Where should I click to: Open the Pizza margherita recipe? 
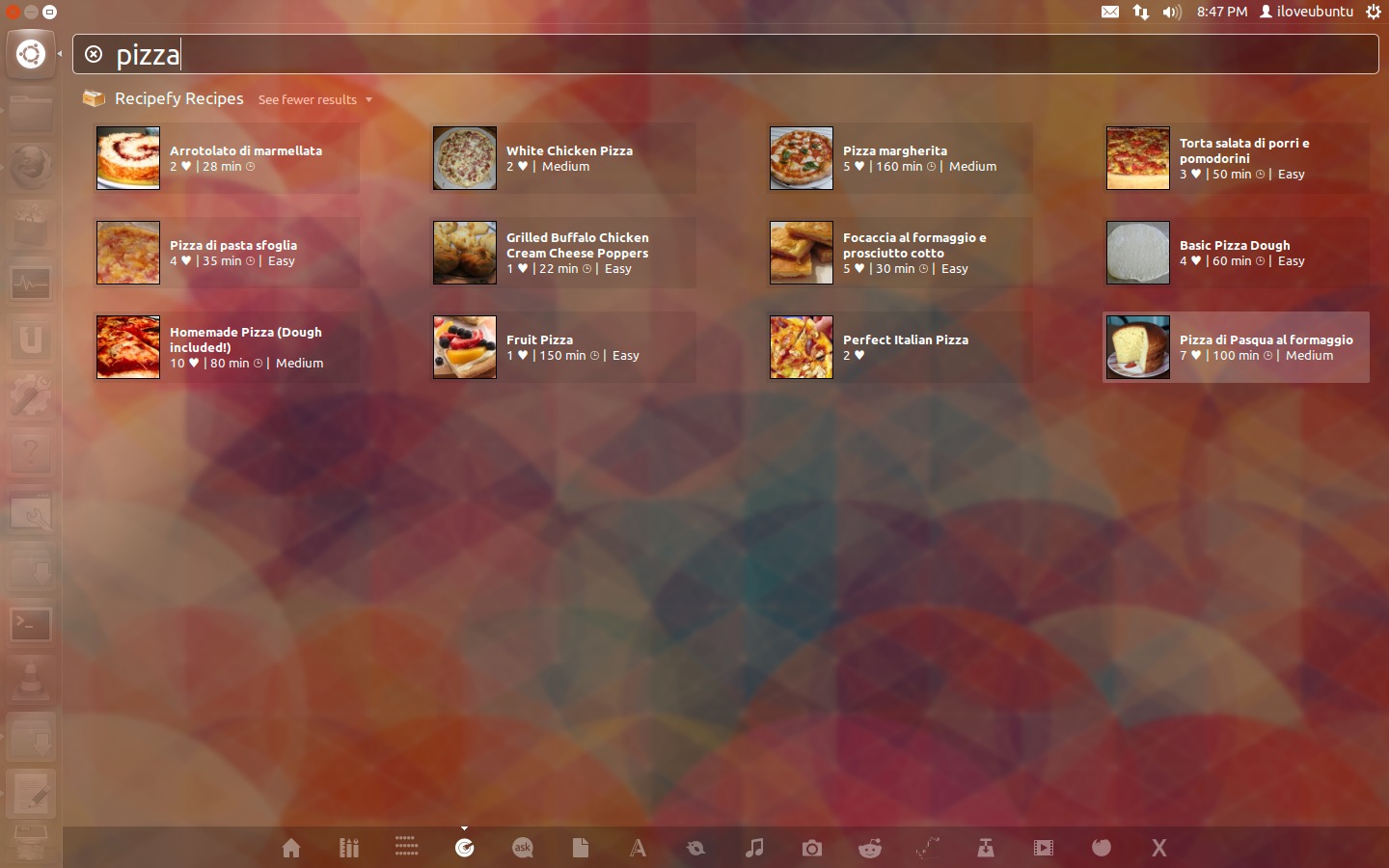coord(900,158)
